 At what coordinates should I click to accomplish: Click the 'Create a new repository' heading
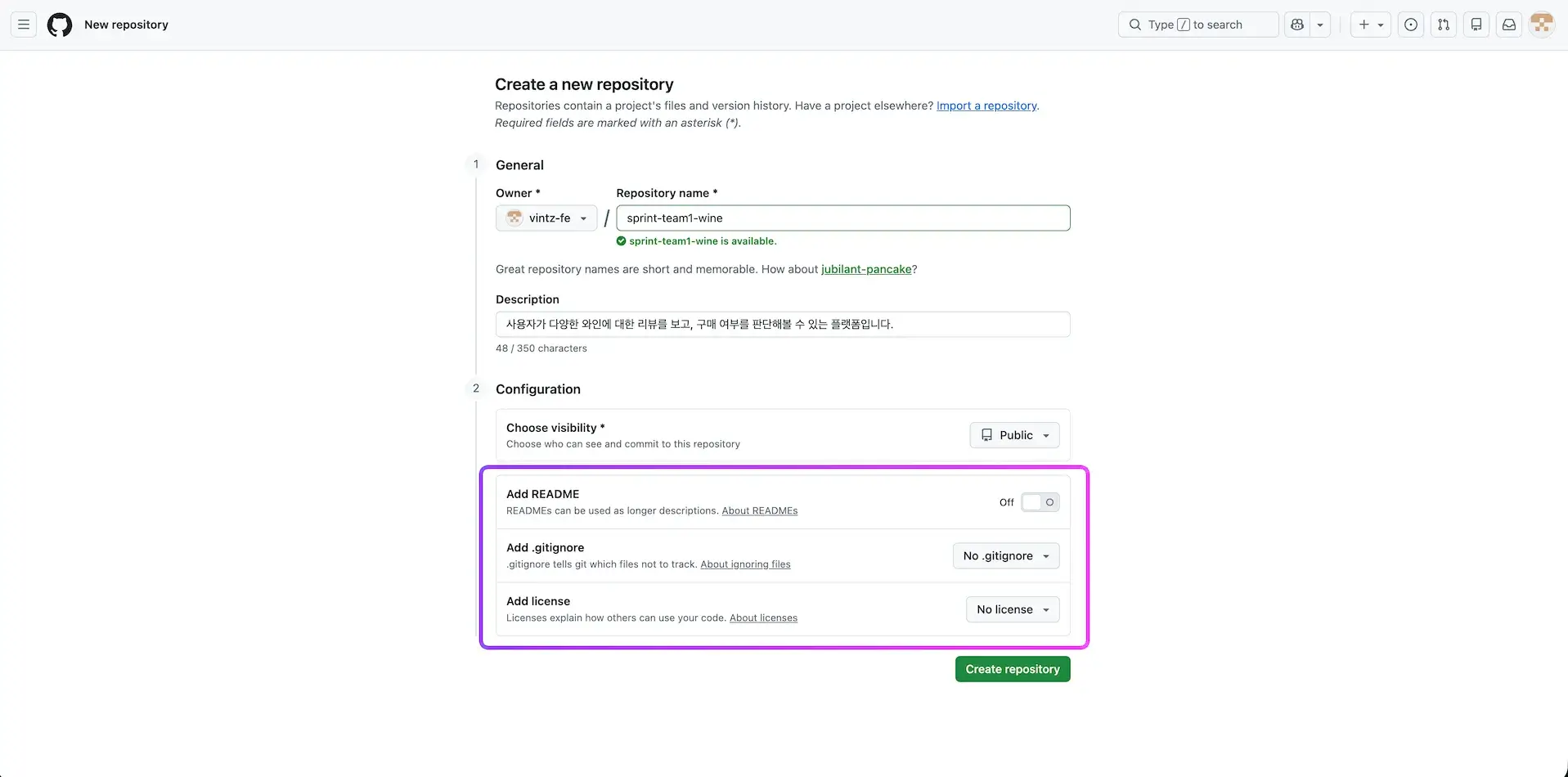(584, 84)
